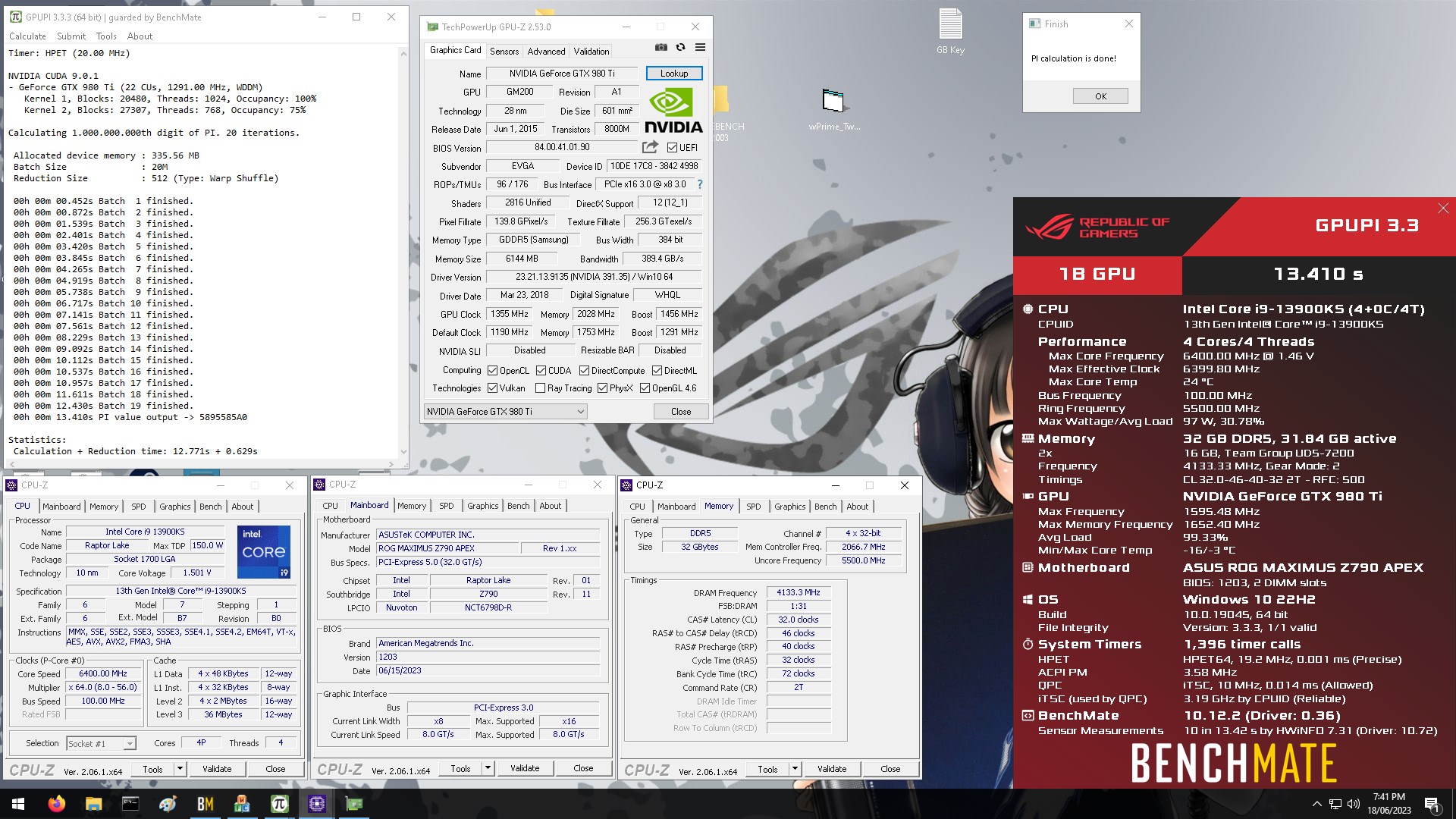This screenshot has width=1456, height=819.
Task: Toggle the PhysX checkbox
Action: point(602,388)
